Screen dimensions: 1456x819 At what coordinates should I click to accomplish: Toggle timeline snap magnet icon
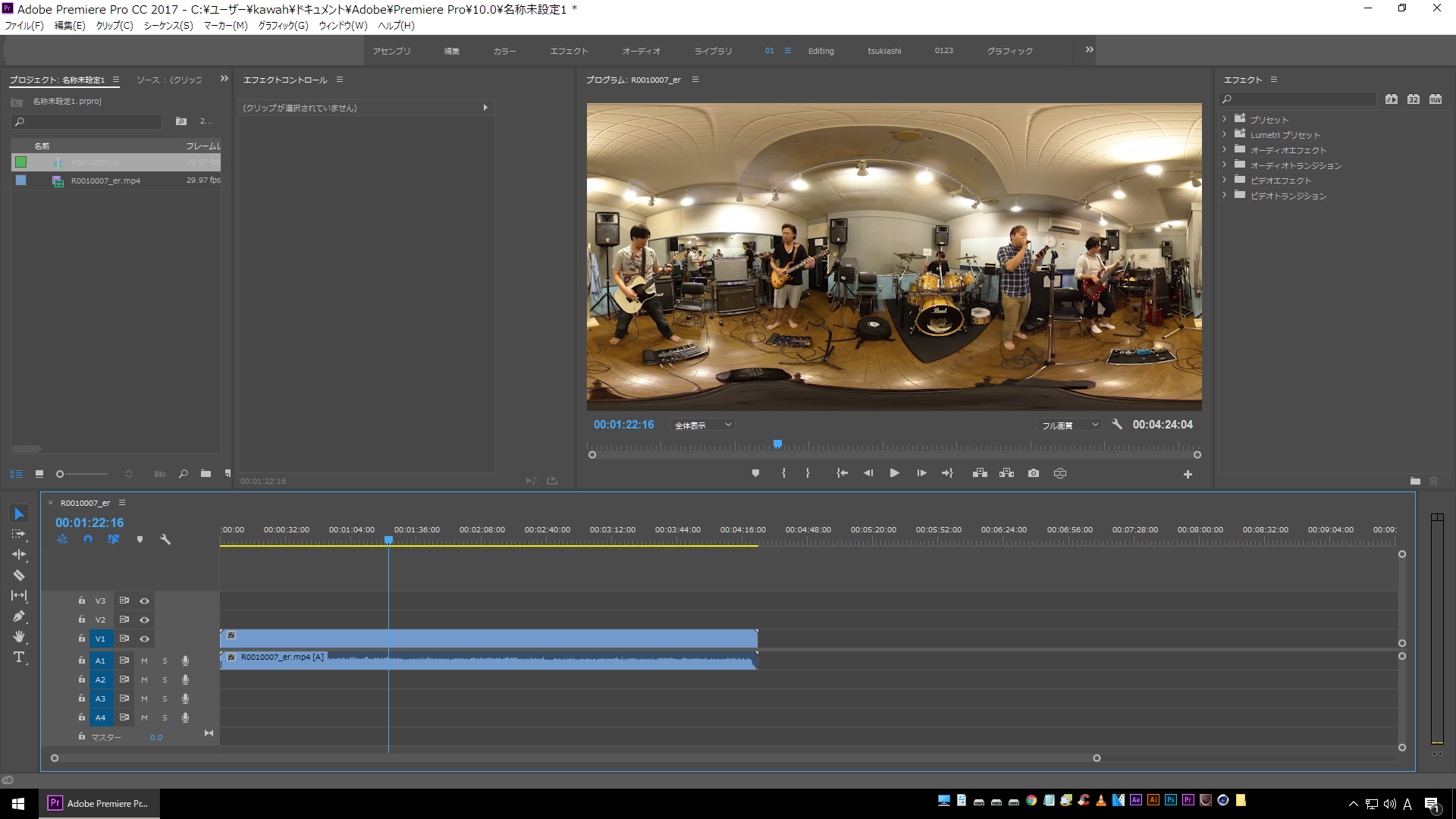click(x=88, y=539)
